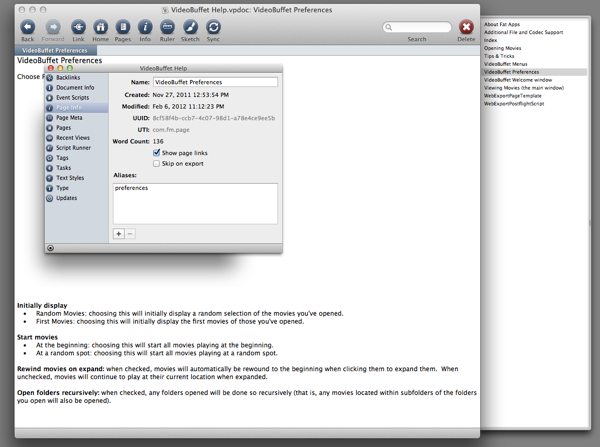Click the VideoBuffet Preferences page heading
Image resolution: width=600 pixels, height=447 pixels.
(x=59, y=60)
